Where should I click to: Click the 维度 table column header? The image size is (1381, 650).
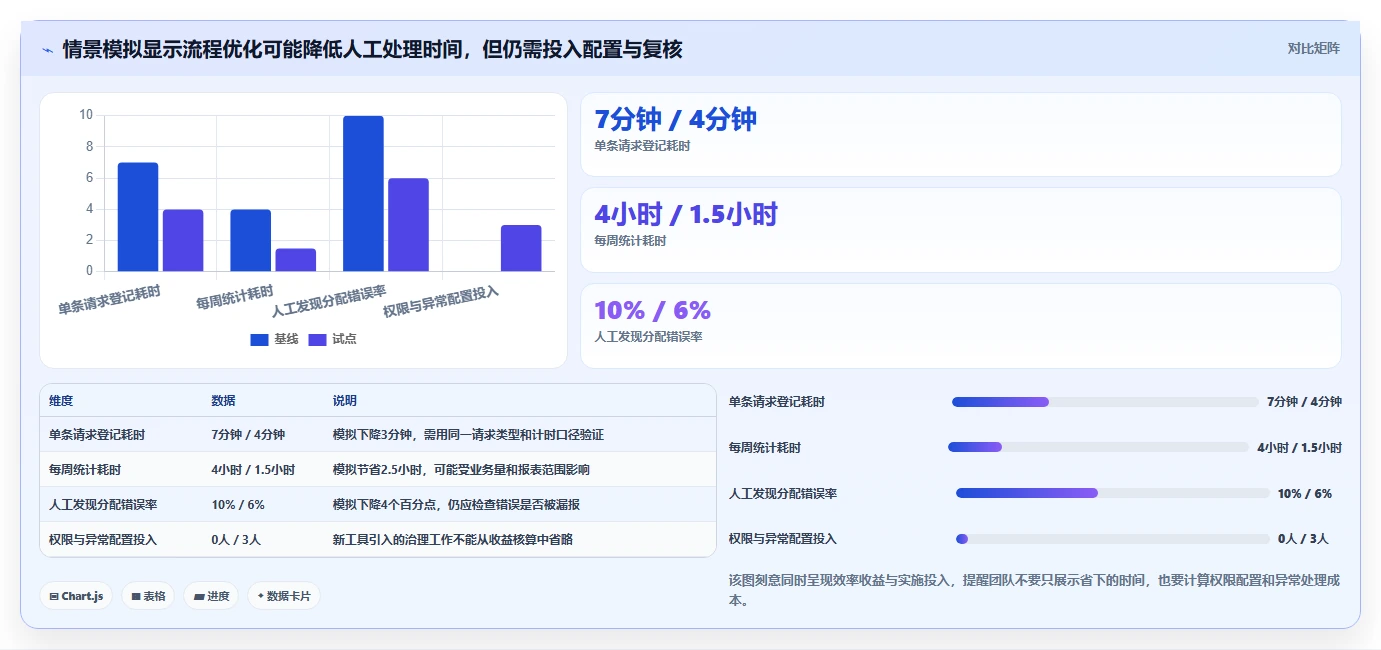click(61, 400)
